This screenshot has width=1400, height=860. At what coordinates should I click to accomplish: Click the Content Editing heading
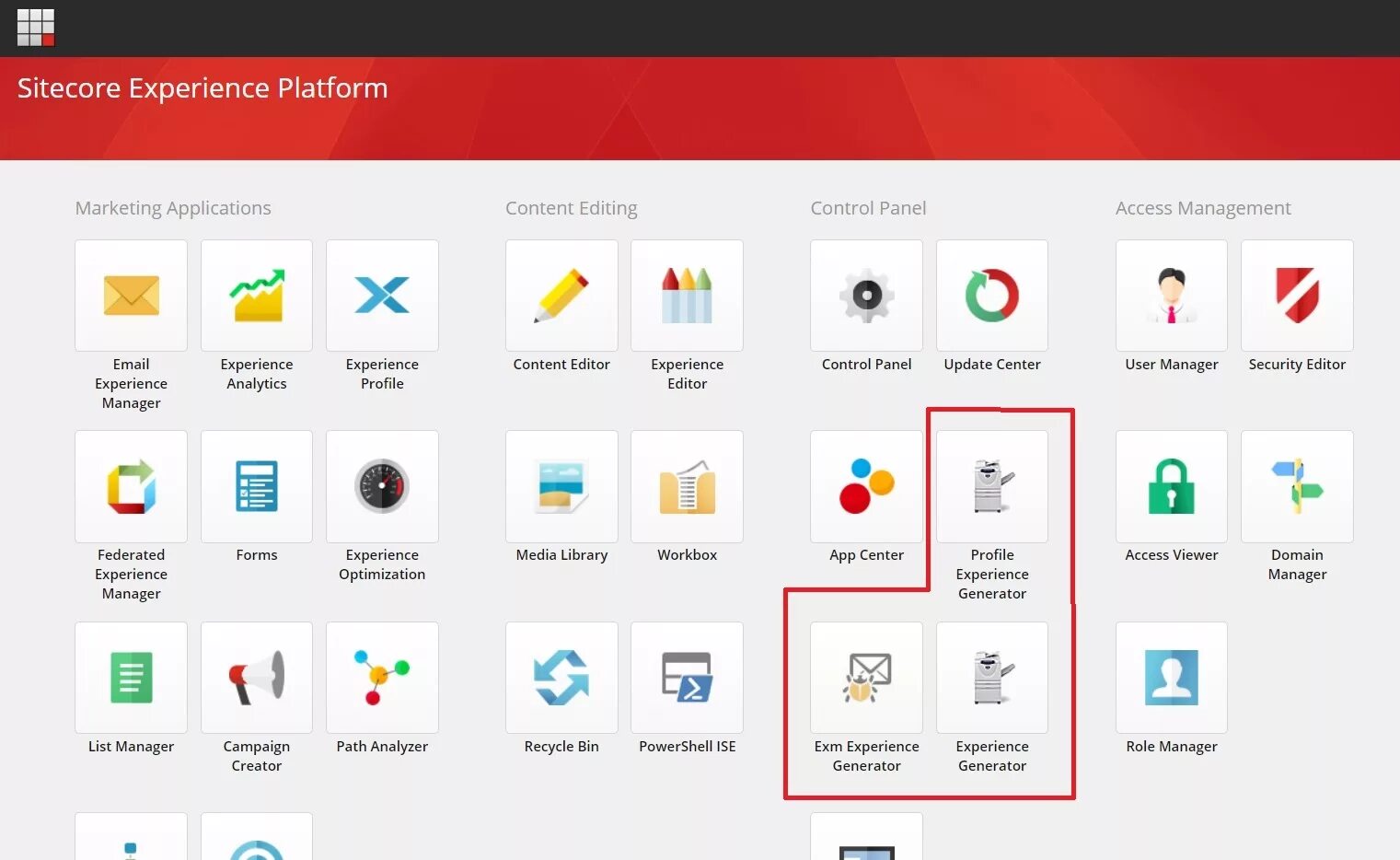572,208
